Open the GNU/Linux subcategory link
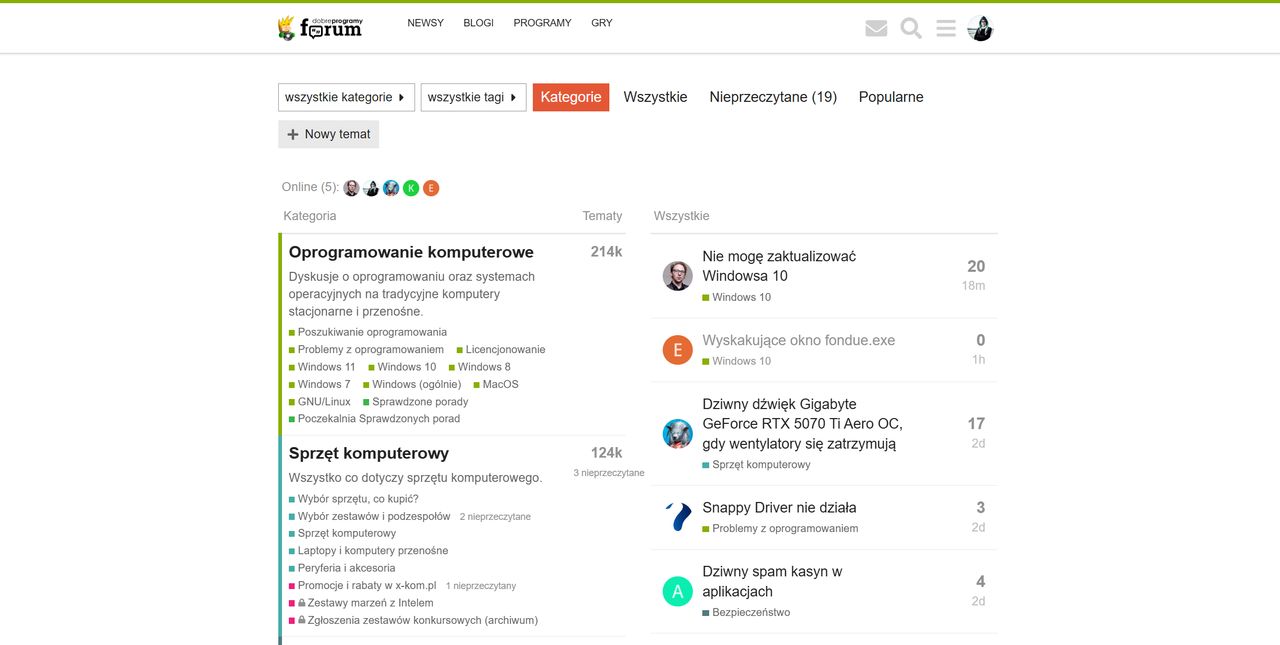The height and width of the screenshot is (645, 1280). (x=322, y=401)
